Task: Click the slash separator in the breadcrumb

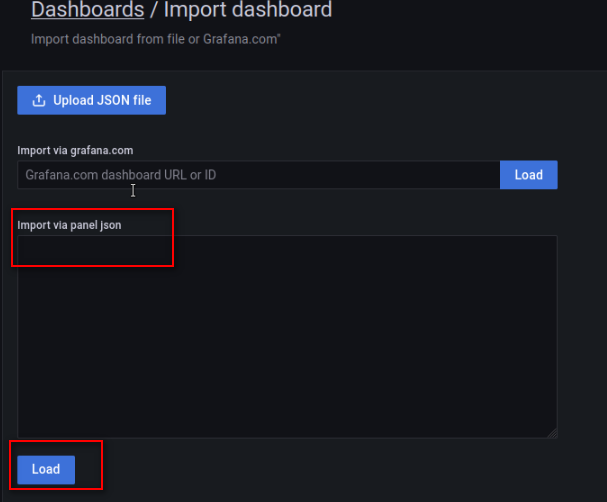Action: tap(153, 11)
